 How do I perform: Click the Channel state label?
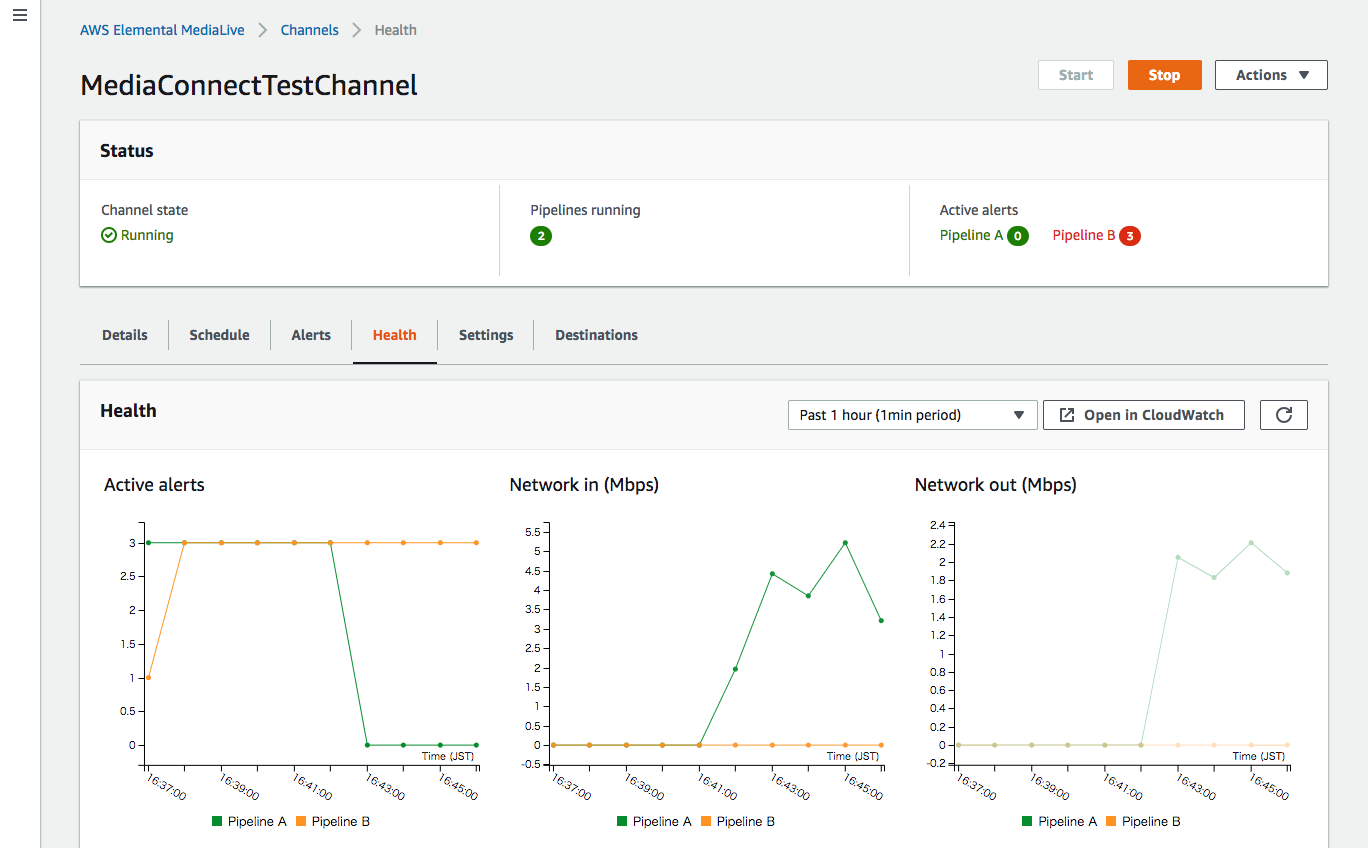click(144, 210)
